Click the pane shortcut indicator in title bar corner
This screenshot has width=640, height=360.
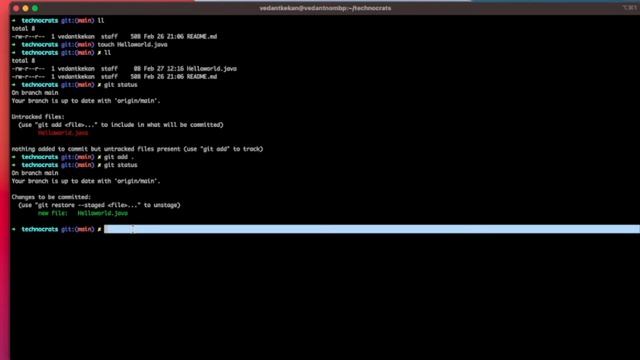point(629,8)
